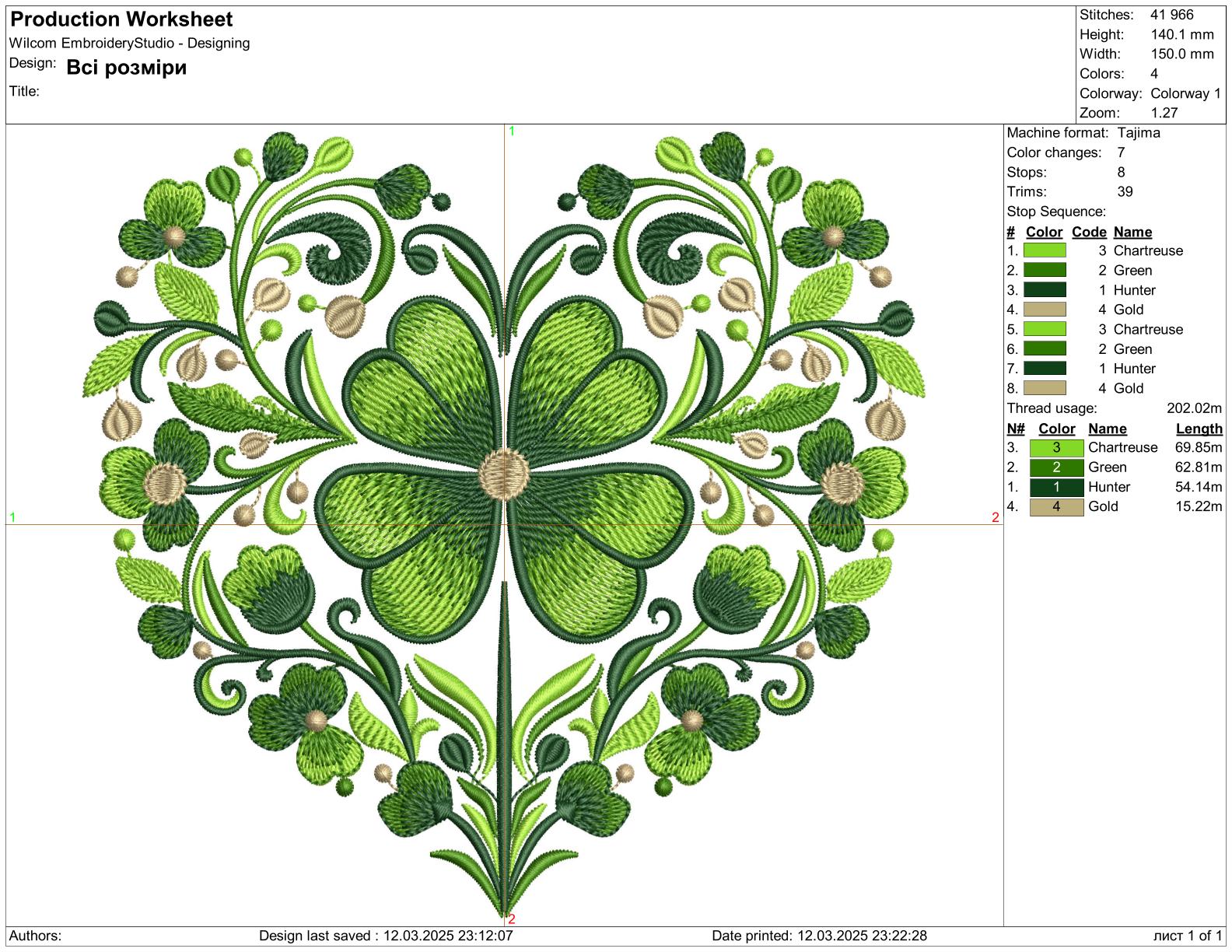Screen dimensions: 1232x952
Task: Click total thread usage '202.02m'
Action: (x=1195, y=408)
